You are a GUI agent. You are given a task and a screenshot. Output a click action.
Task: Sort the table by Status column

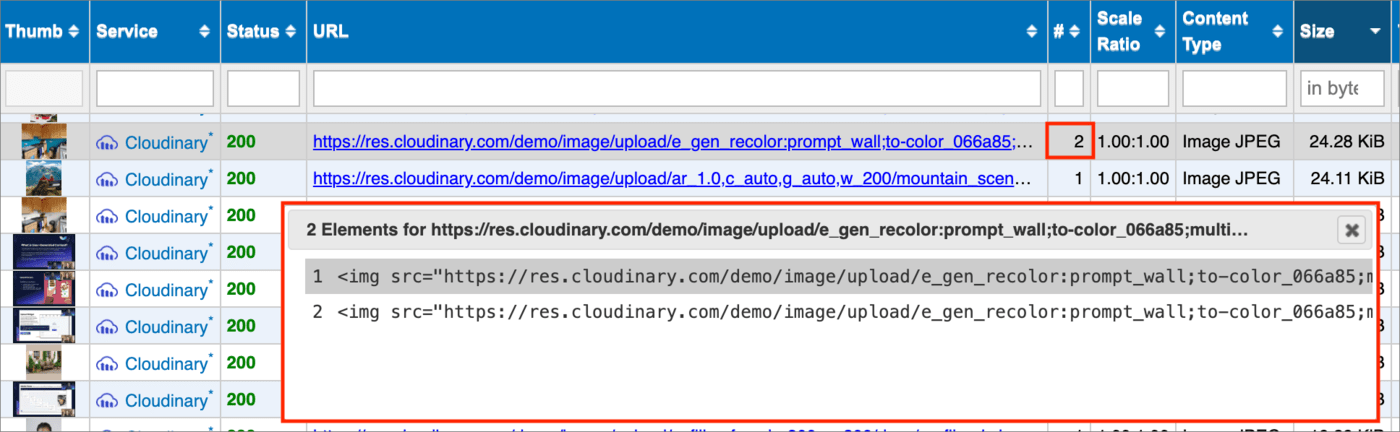coord(290,32)
